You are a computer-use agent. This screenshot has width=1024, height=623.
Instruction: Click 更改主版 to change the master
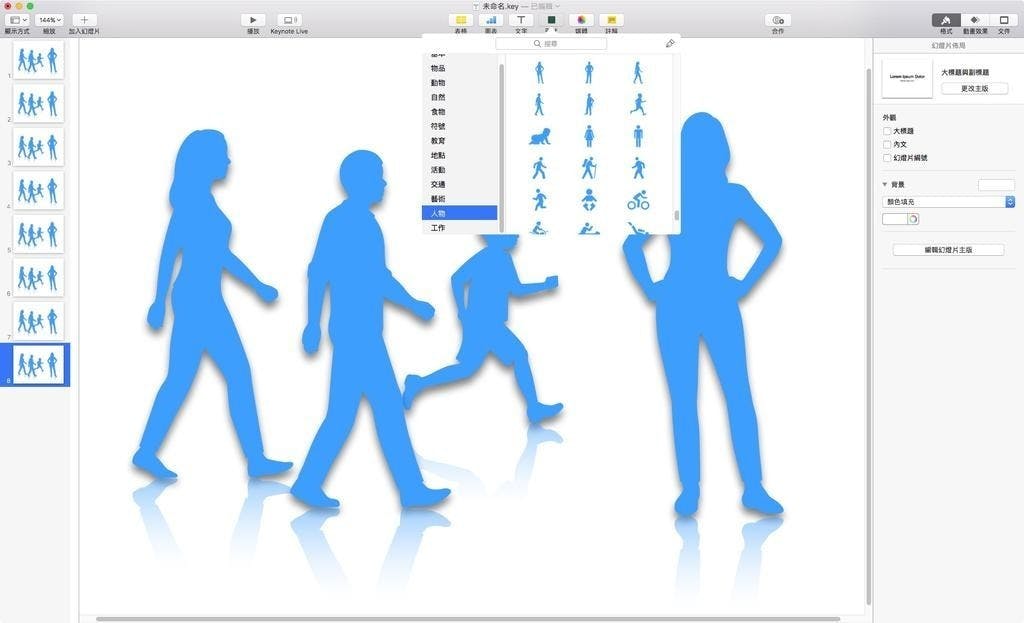(x=974, y=88)
